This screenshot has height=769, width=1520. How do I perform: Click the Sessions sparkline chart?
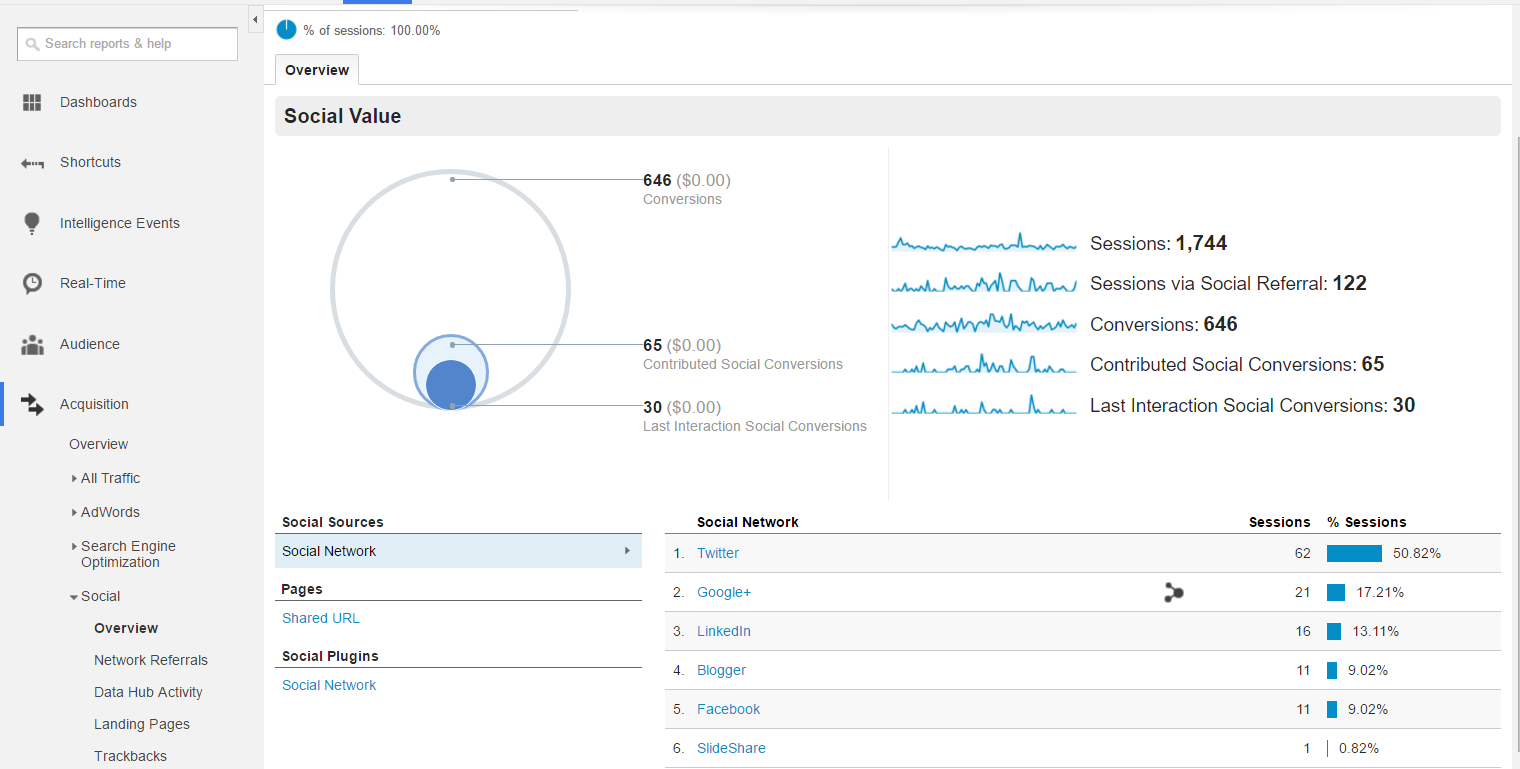pos(984,243)
